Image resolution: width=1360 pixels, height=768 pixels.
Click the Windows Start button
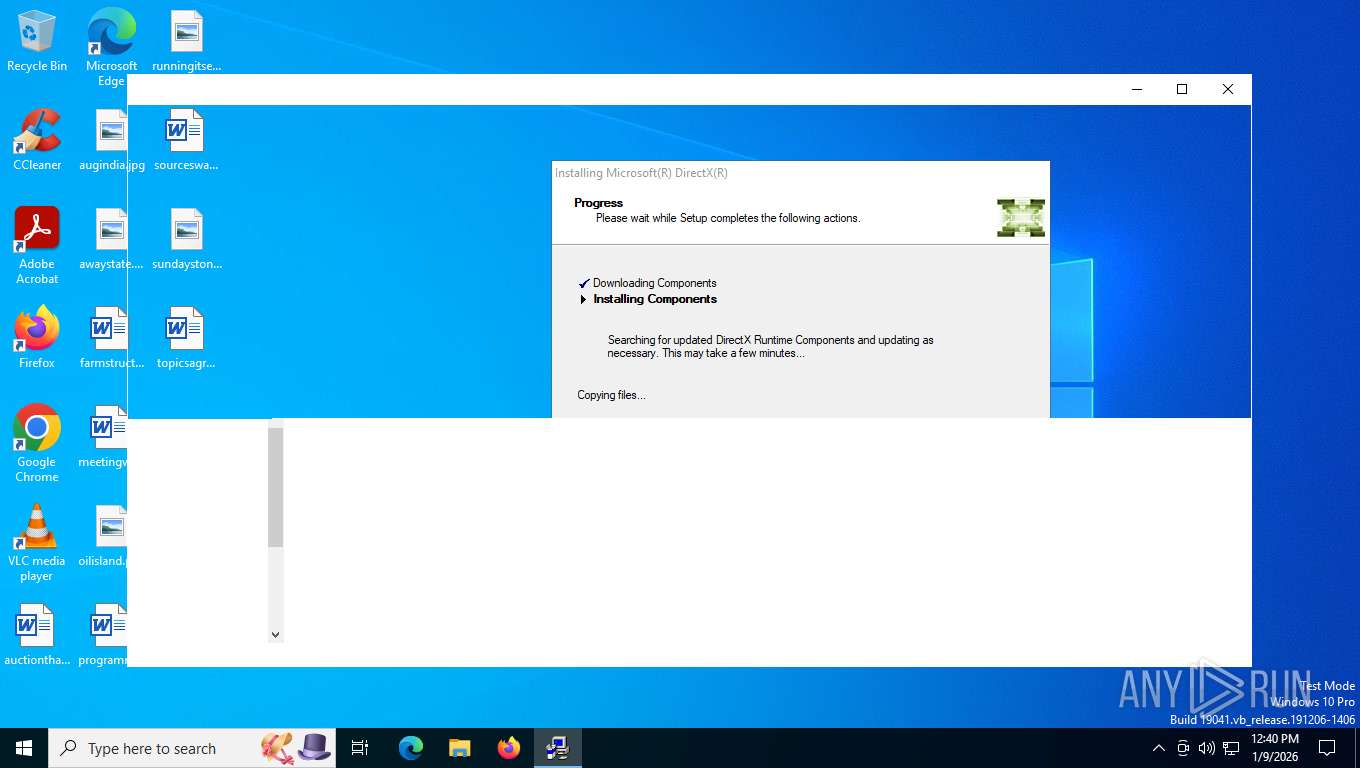tap(24, 748)
